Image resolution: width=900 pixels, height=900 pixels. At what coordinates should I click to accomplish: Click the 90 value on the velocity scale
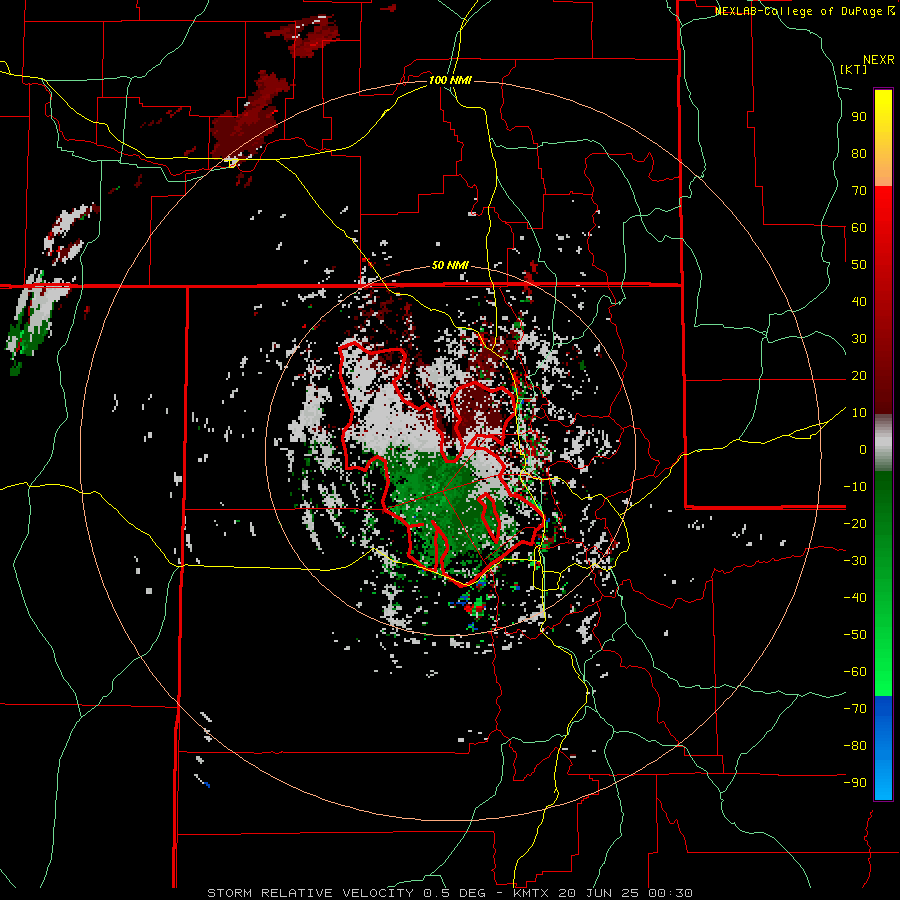click(859, 117)
